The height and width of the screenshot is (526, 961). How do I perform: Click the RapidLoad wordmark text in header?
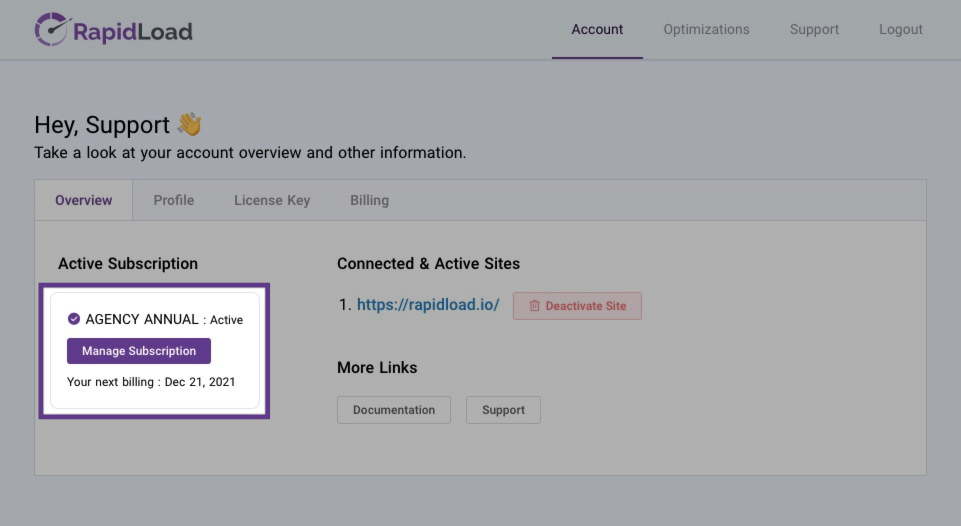[x=132, y=32]
